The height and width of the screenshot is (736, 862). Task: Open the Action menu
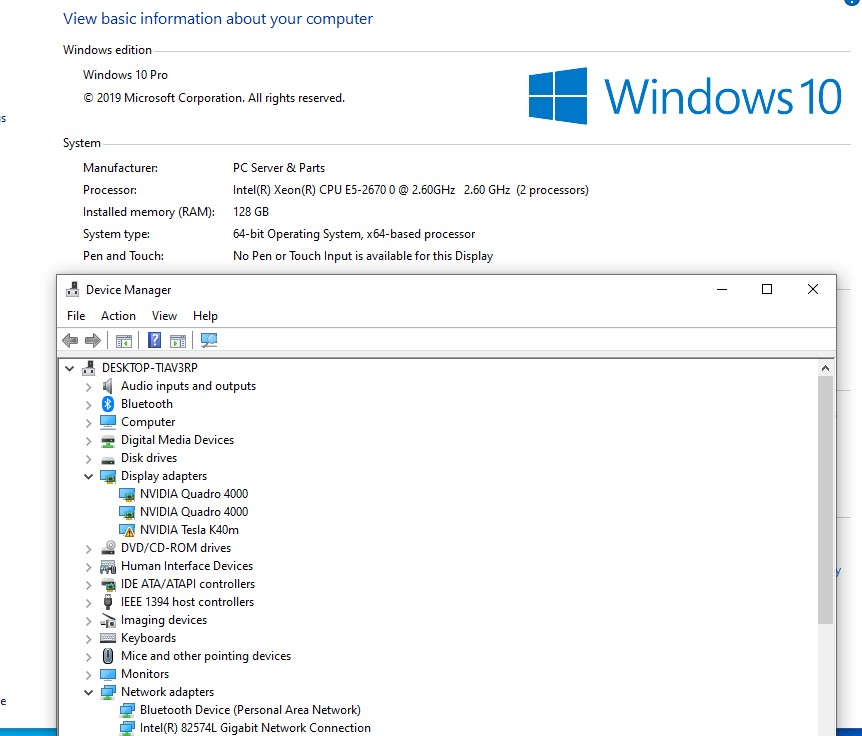click(118, 316)
